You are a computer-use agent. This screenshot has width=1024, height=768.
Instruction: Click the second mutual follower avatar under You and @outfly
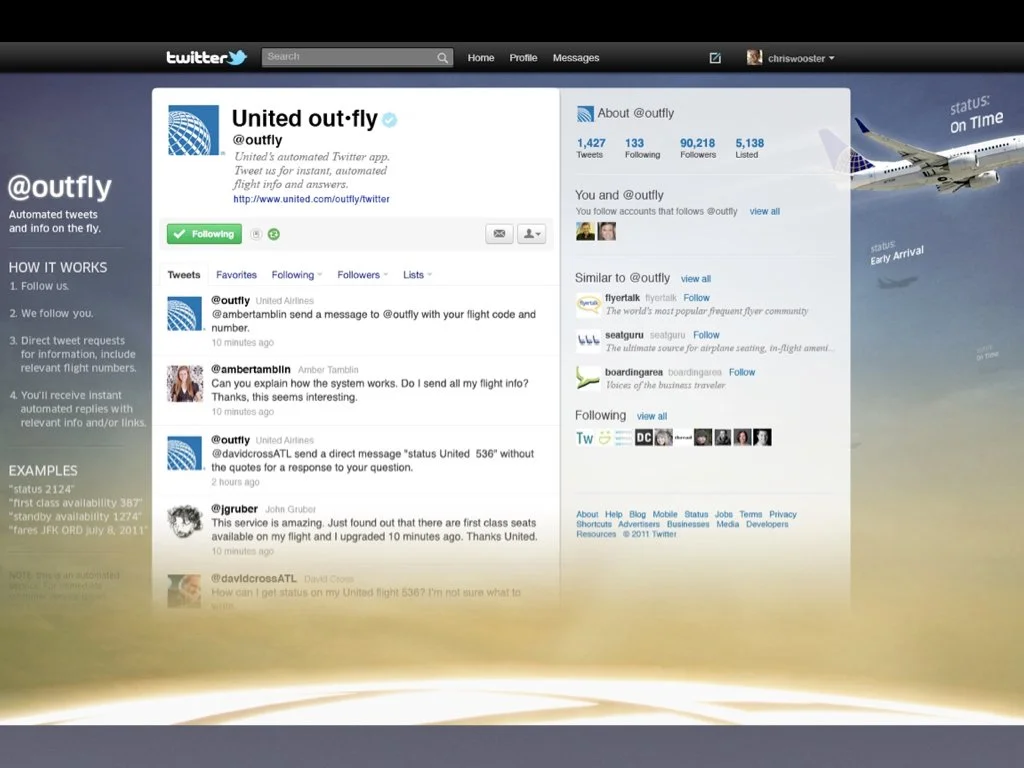[607, 231]
